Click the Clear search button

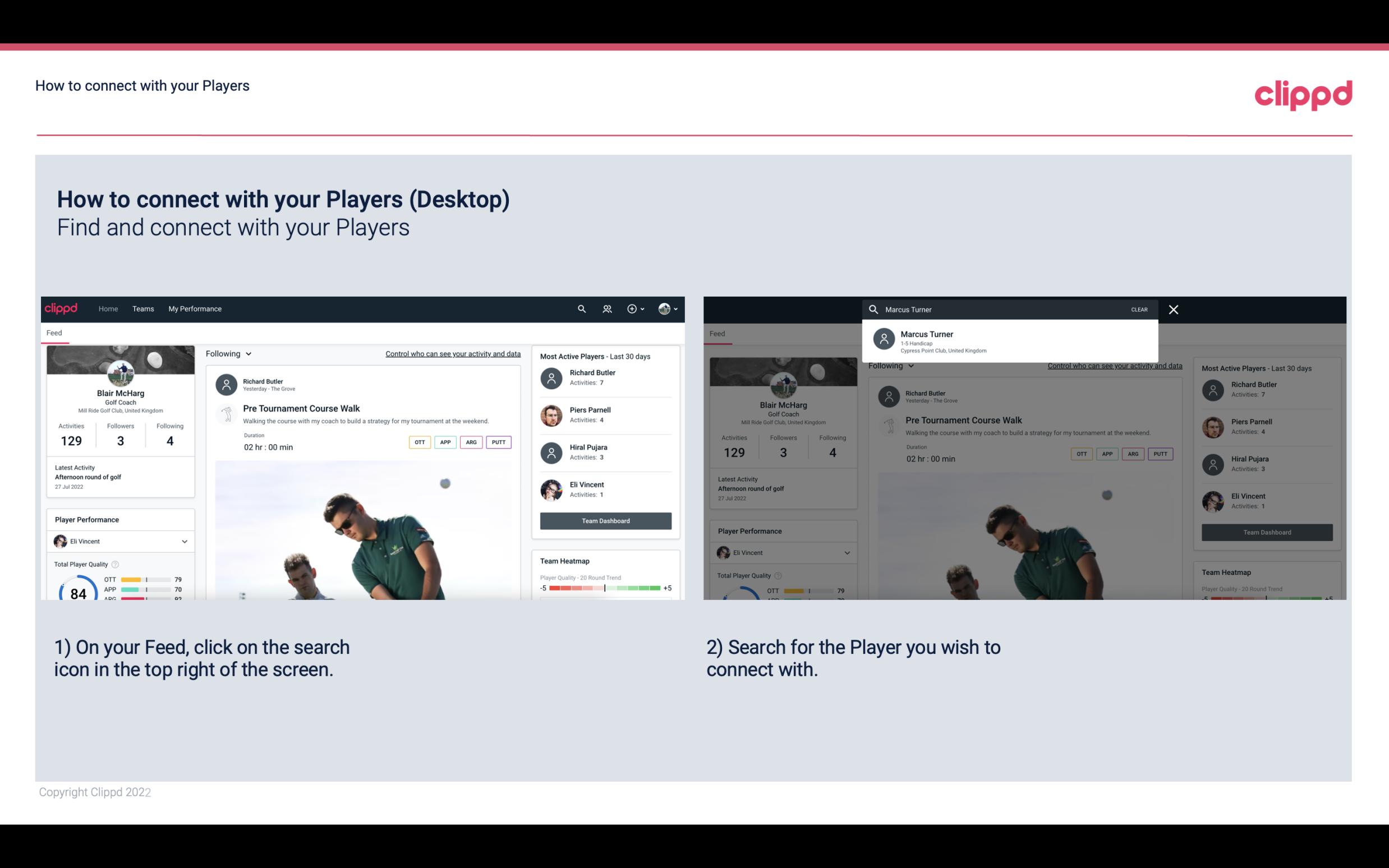pyautogui.click(x=1139, y=309)
